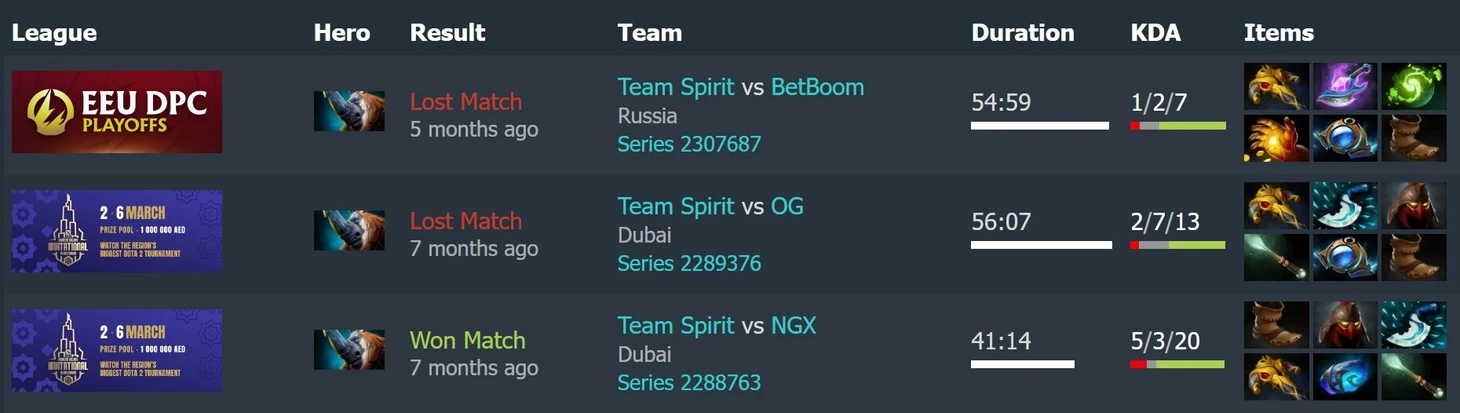Screen dimensions: 1460x413
Task: Click the hero portrait in the Won Match row
Action: coord(349,350)
